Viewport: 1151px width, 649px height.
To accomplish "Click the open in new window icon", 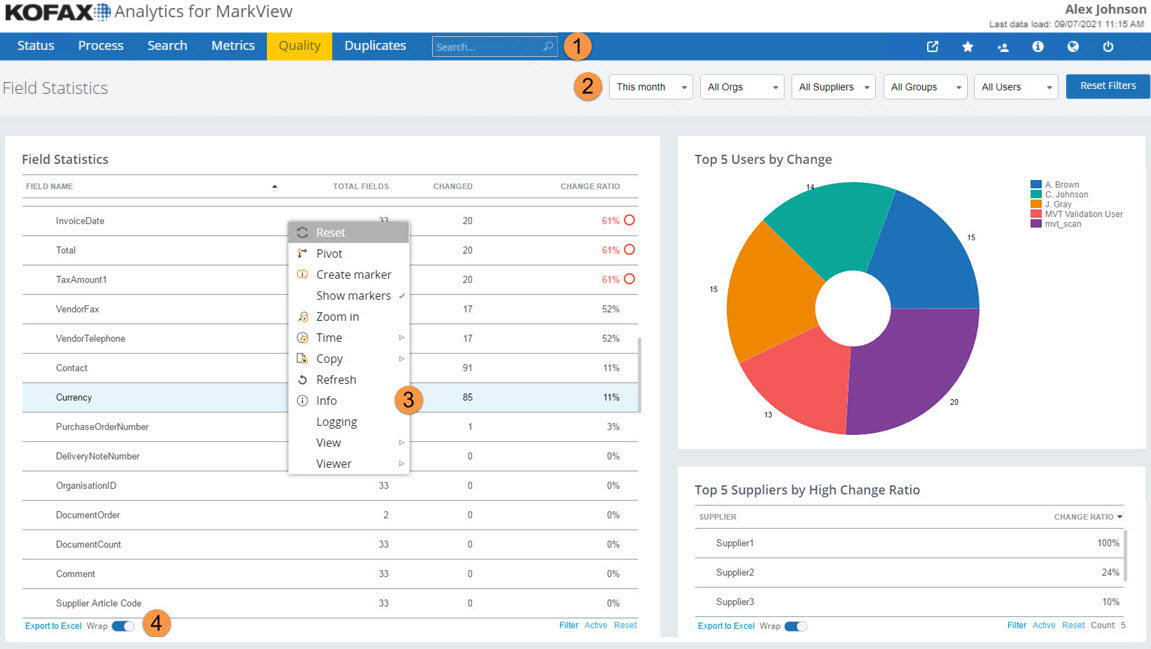I will click(x=932, y=46).
